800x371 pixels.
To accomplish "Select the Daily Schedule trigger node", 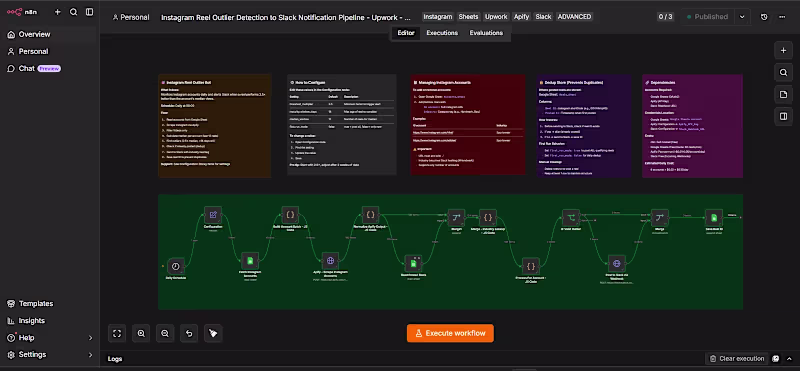I will pos(176,266).
